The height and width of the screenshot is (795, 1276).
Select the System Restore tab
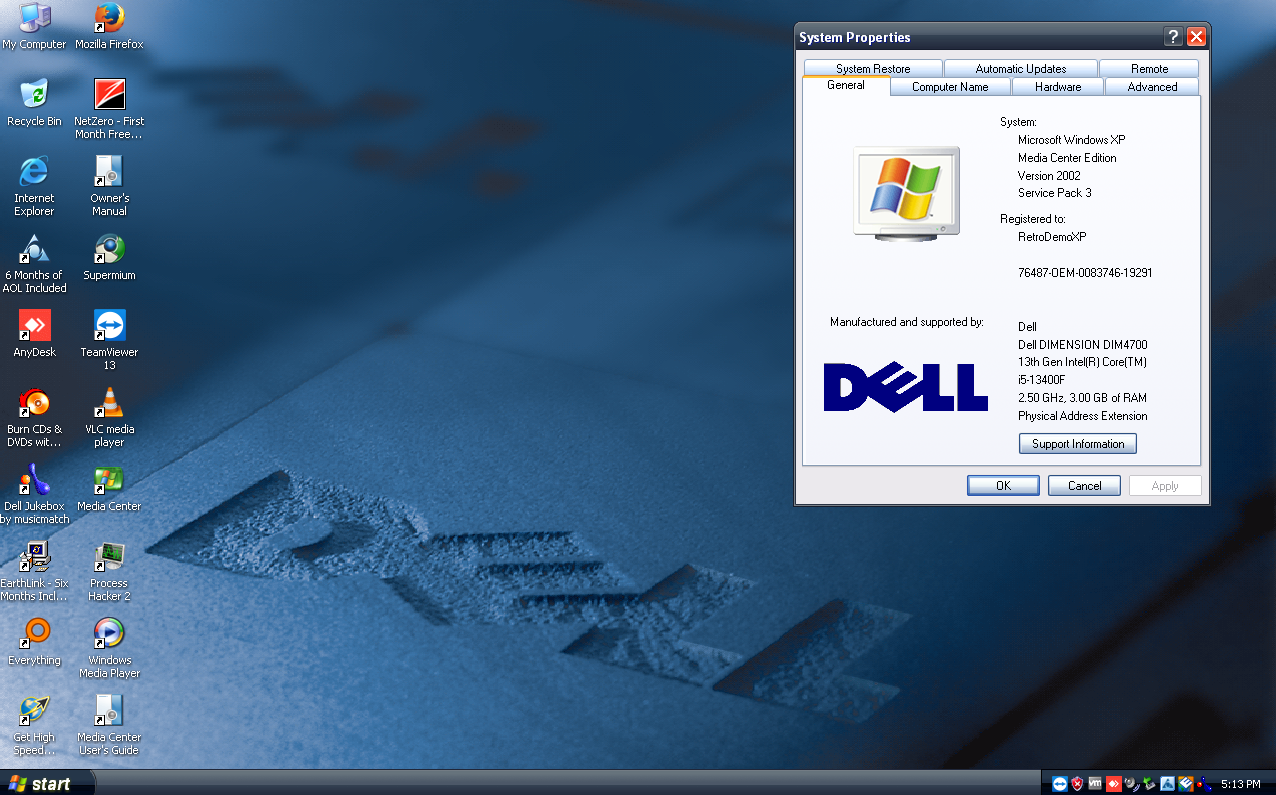(x=871, y=68)
